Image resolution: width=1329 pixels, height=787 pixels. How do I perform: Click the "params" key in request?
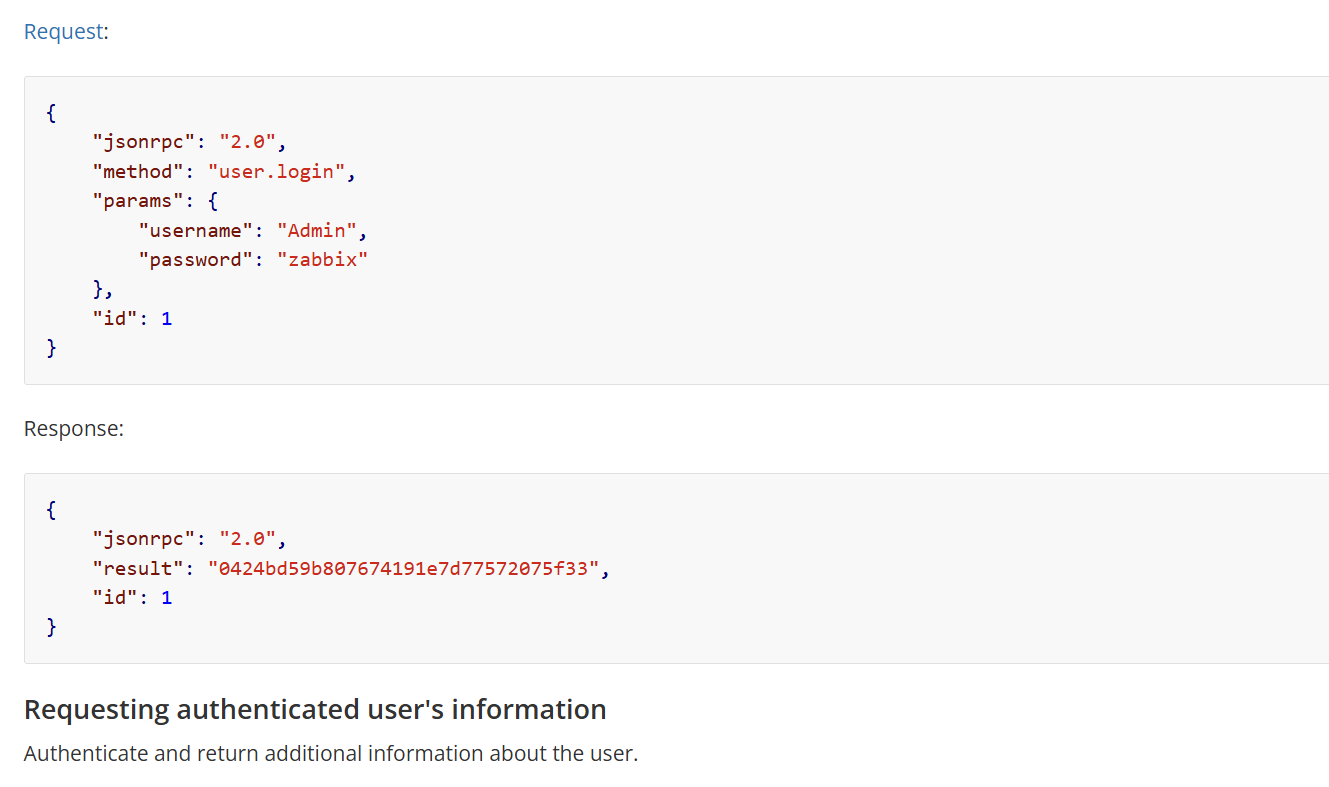click(x=138, y=201)
